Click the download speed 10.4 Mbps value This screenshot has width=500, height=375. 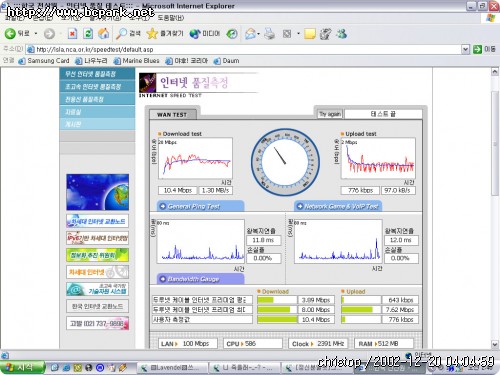tap(178, 190)
